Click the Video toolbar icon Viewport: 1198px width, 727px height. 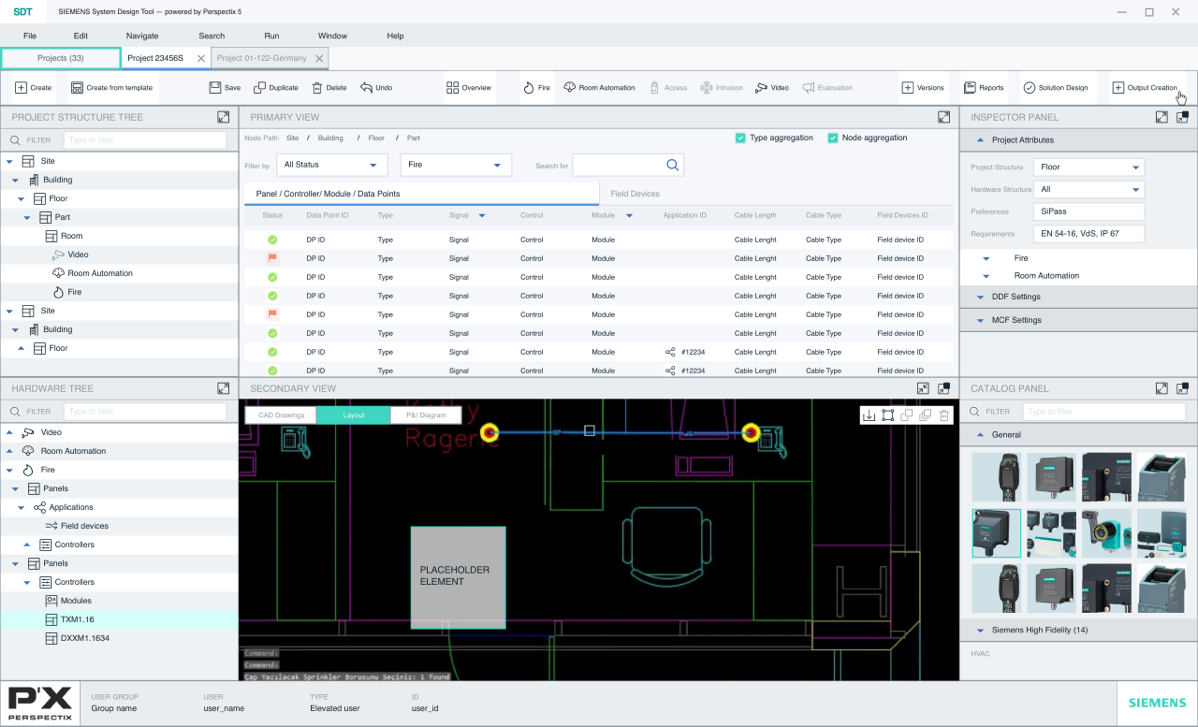tap(771, 87)
